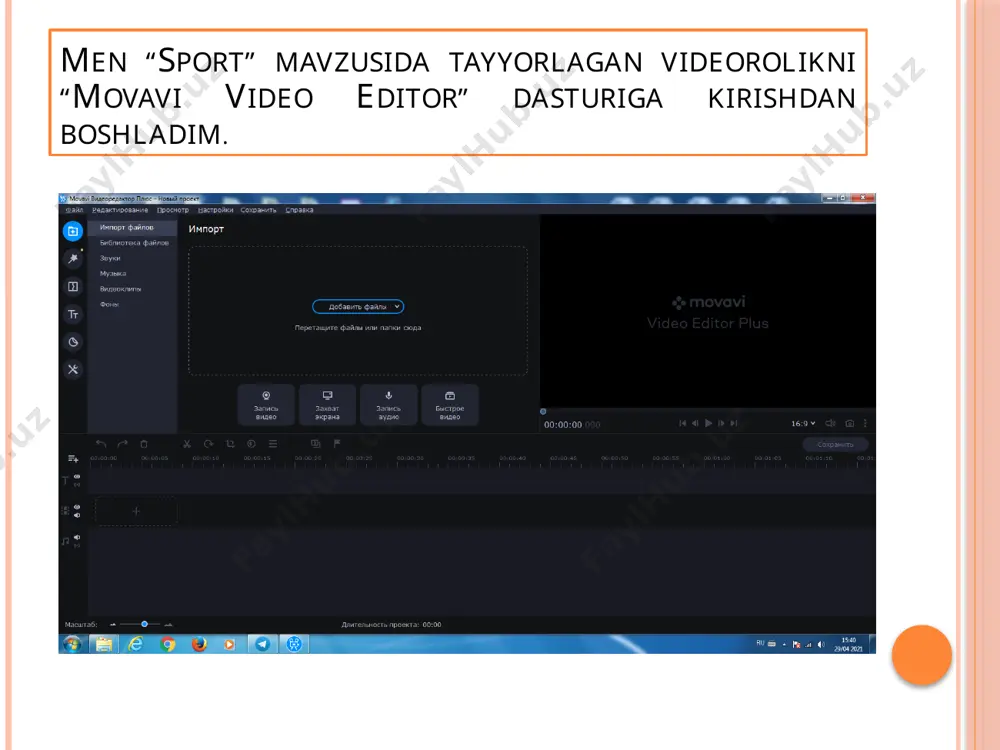Open the Настройки menu
Image resolution: width=1000 pixels, height=750 pixels.
(216, 210)
